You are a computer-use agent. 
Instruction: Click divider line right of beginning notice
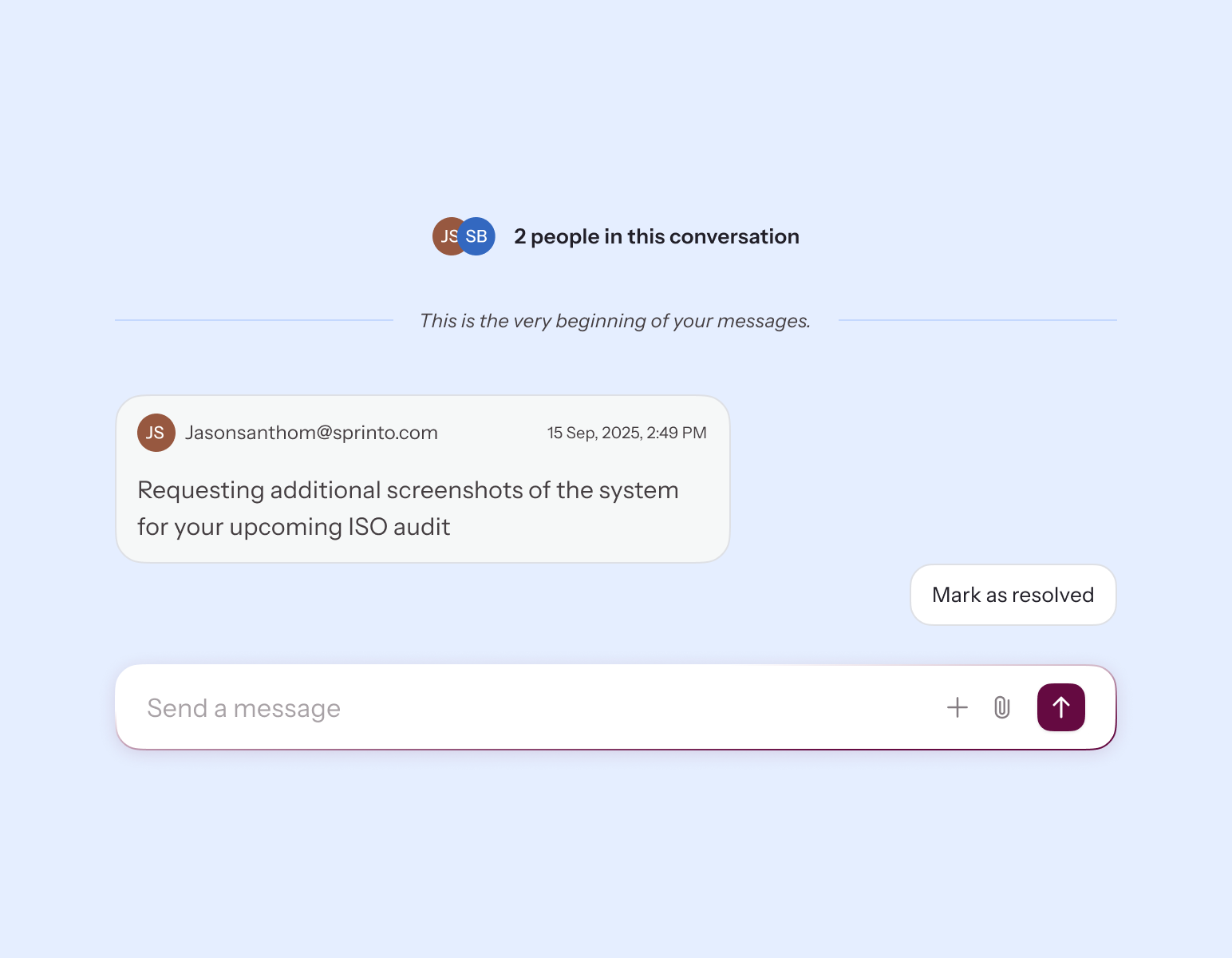pos(977,320)
